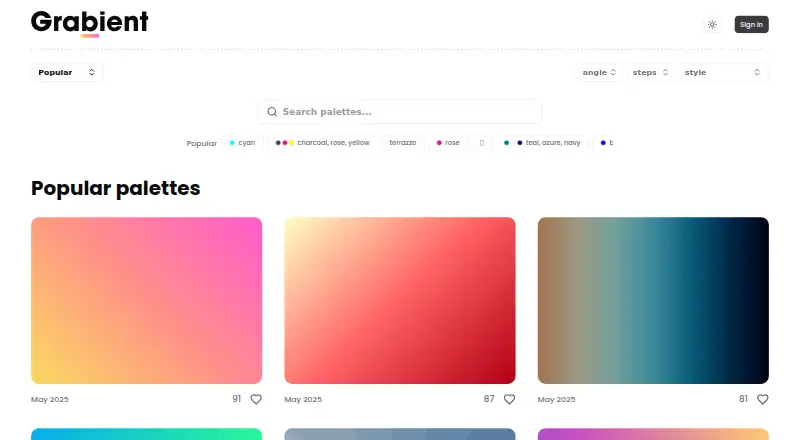Click the May 2025 date under the first palette
Screen dimensions: 800x440
[x=49, y=400]
